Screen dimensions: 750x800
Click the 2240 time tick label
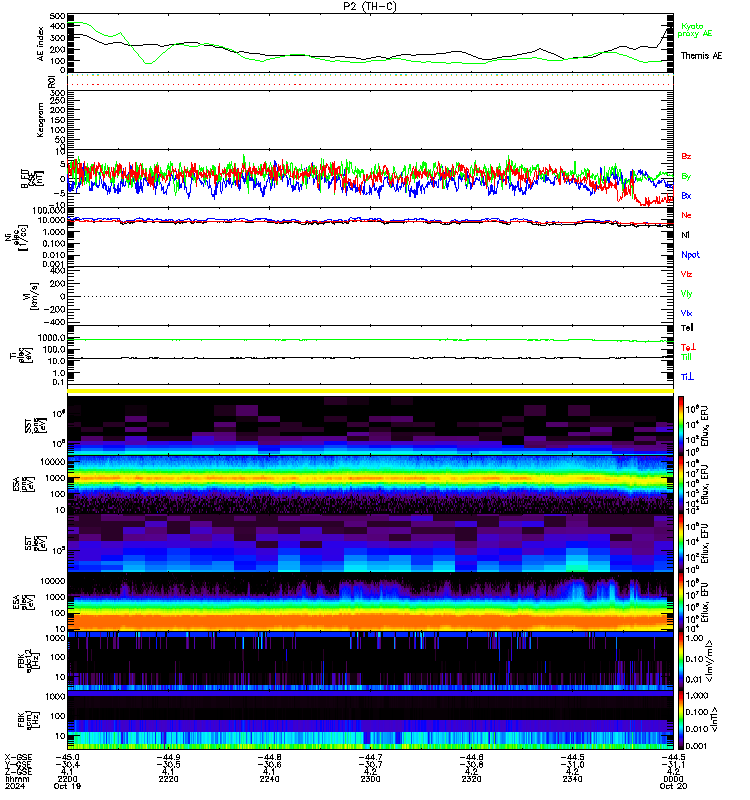coord(269,779)
